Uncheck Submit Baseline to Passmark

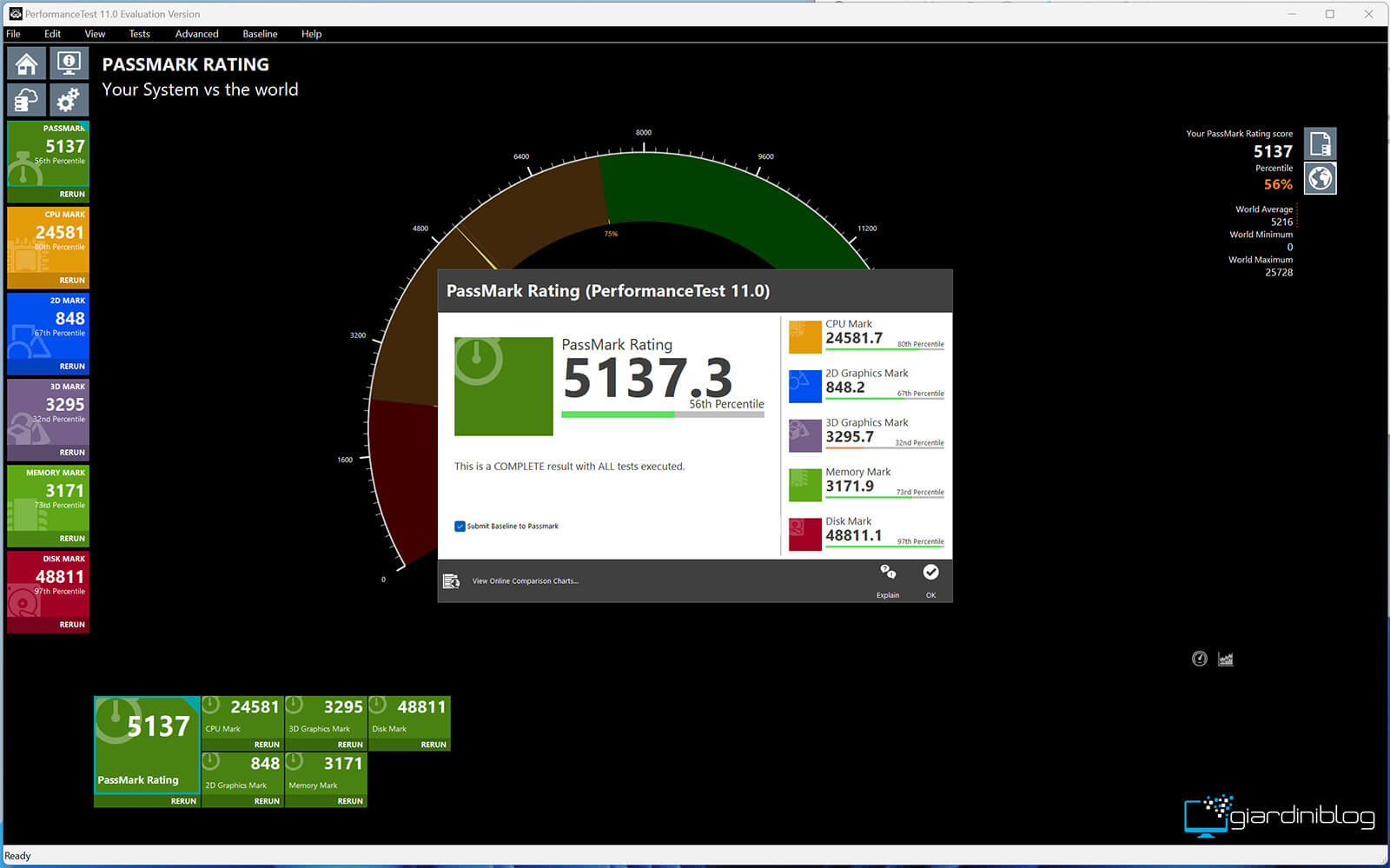click(x=460, y=527)
